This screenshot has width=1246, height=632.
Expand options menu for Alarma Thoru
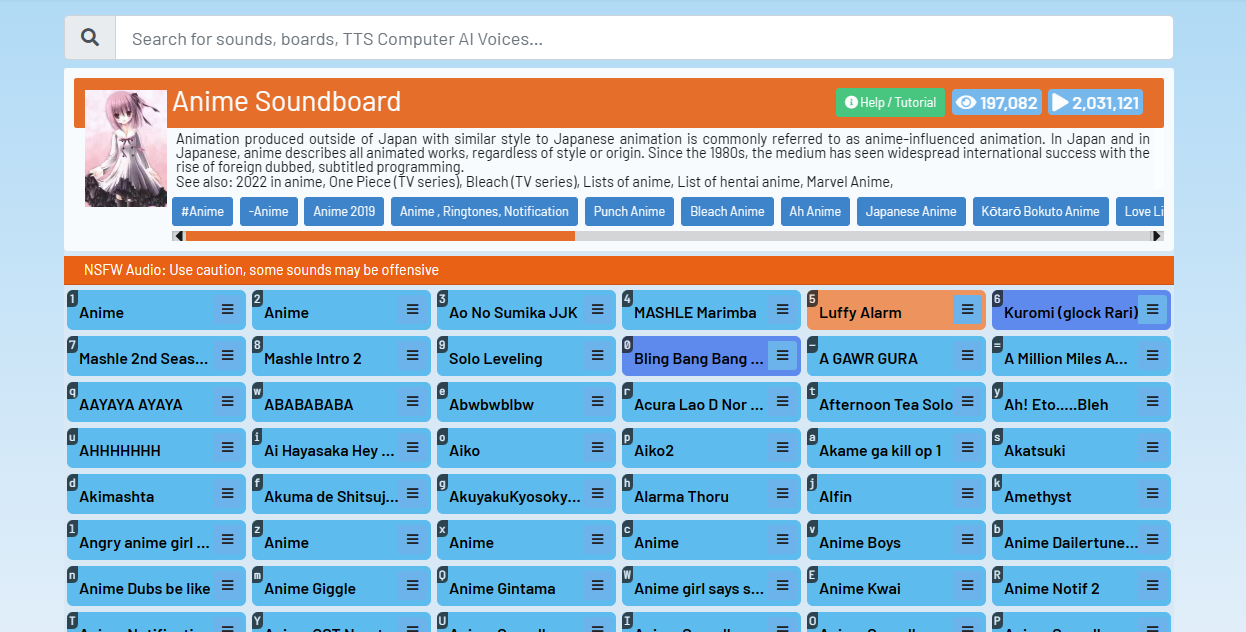pyautogui.click(x=782, y=494)
